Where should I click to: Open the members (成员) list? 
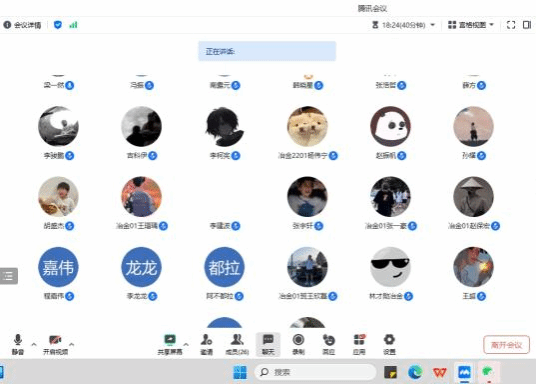(237, 344)
